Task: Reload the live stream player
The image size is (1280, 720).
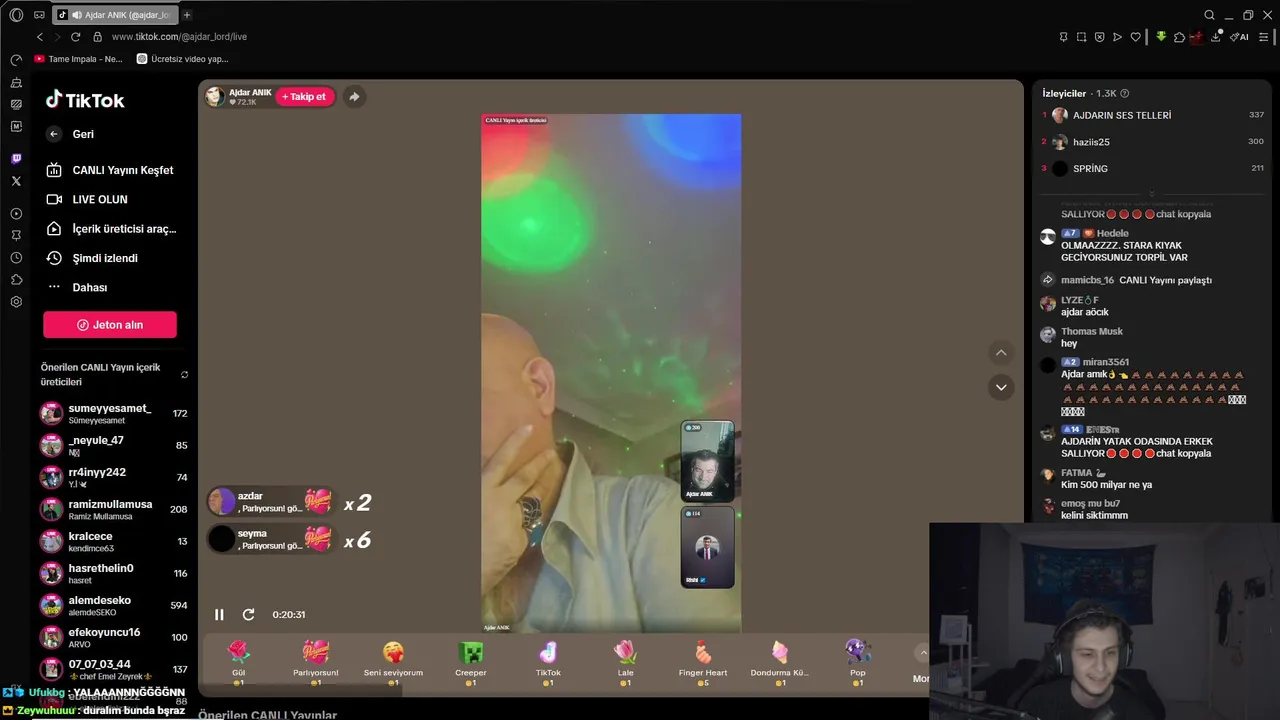Action: click(249, 615)
